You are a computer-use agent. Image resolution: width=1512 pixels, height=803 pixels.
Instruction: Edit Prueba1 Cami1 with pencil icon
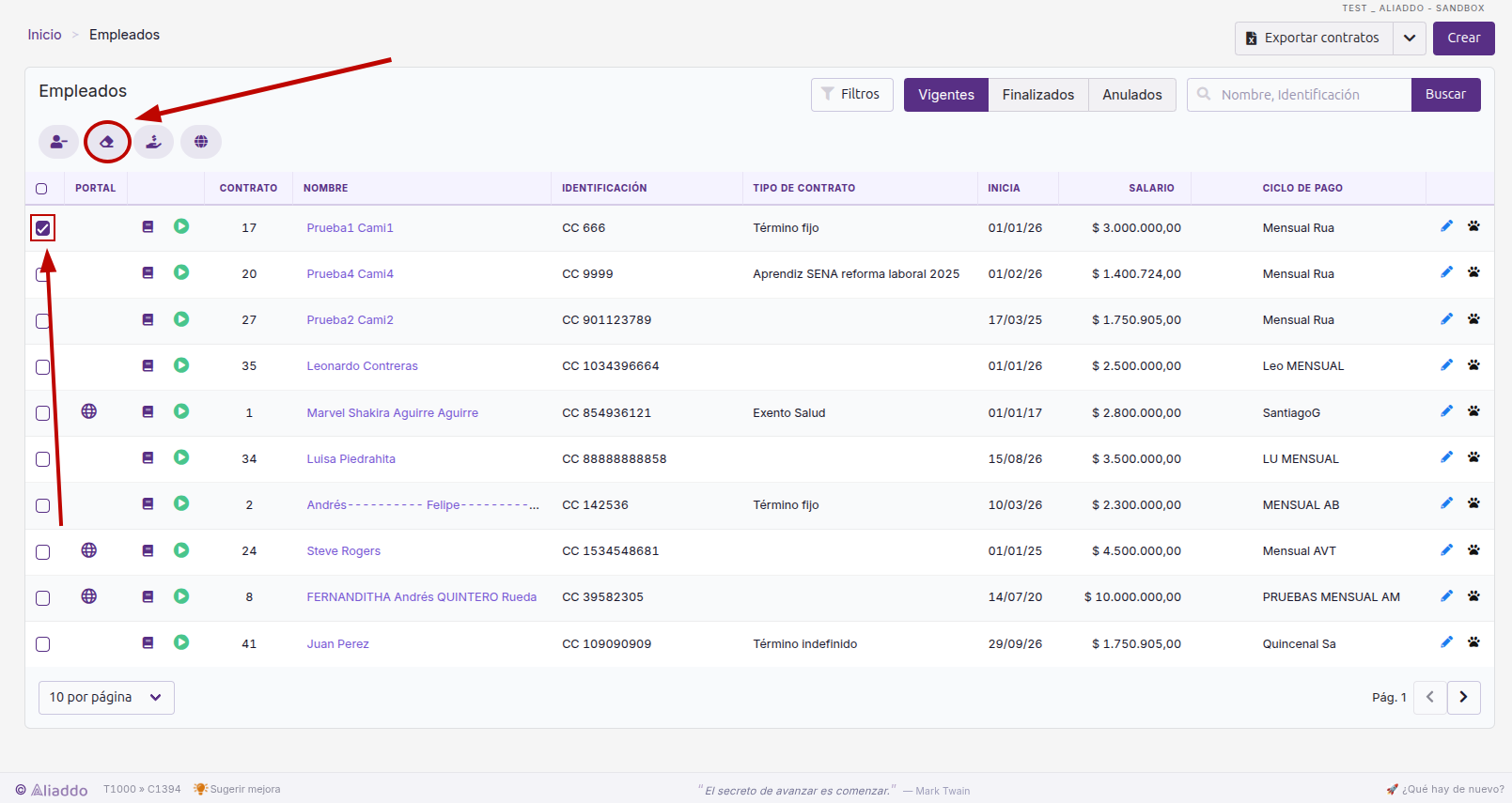[x=1447, y=226]
